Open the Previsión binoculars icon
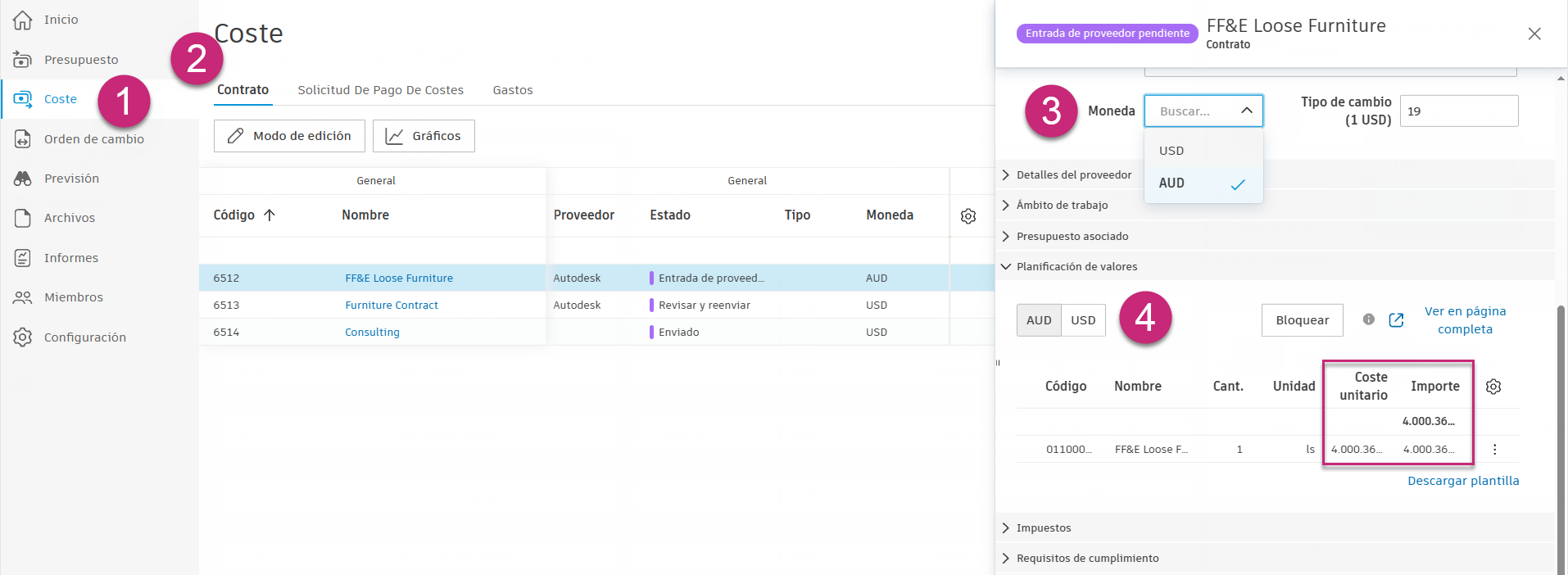The height and width of the screenshot is (575, 1568). coord(23,179)
